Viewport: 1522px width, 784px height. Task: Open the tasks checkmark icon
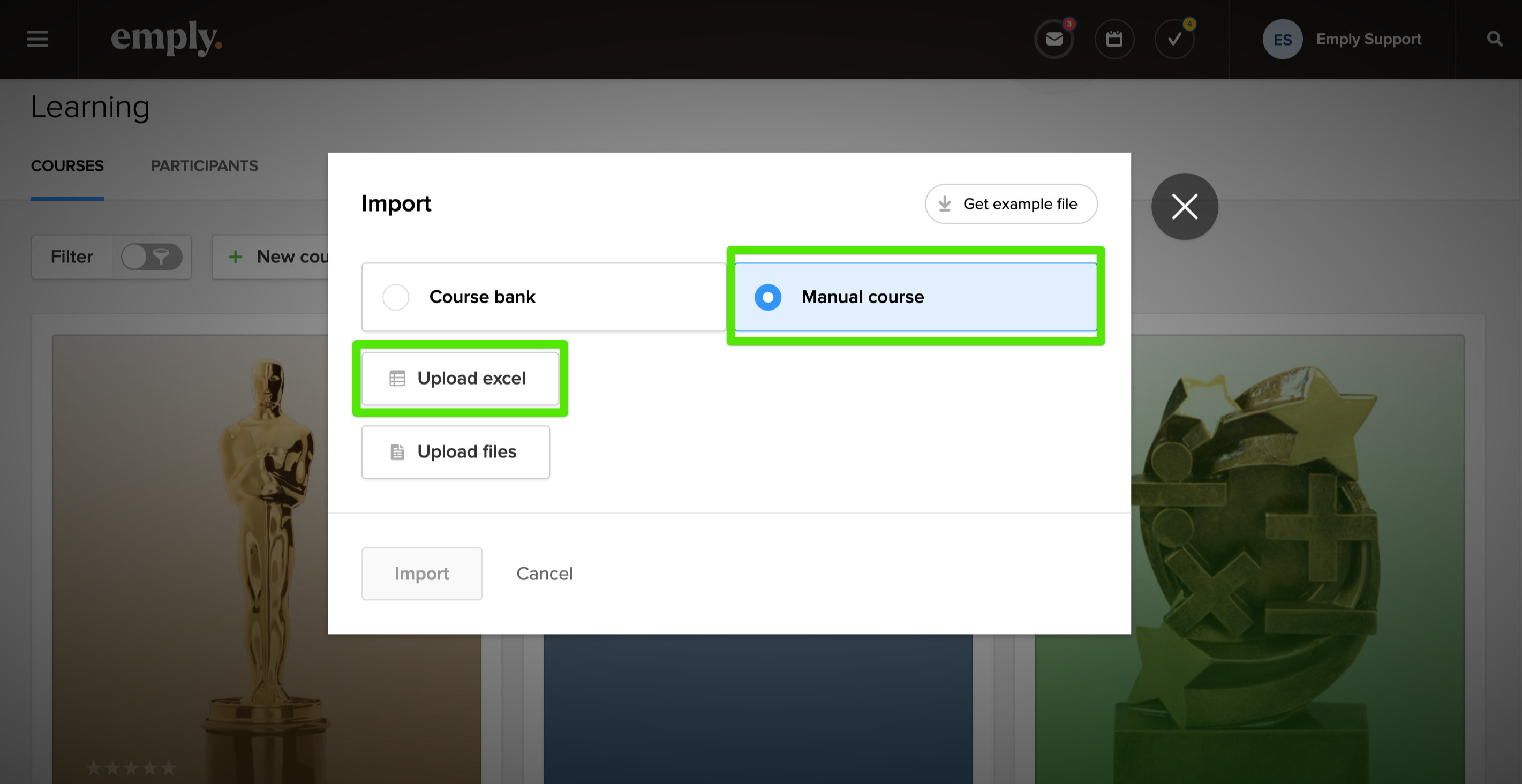tap(1174, 40)
